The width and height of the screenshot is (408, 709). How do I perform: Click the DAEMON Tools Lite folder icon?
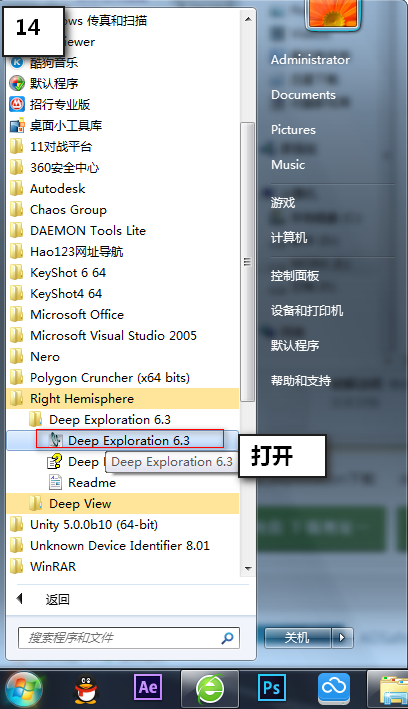(17, 230)
